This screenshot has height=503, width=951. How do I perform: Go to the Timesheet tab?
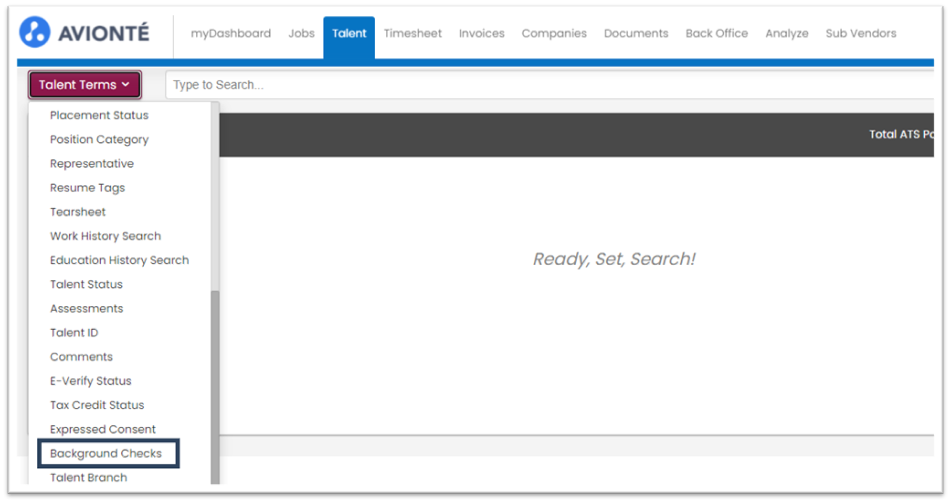pyautogui.click(x=412, y=33)
